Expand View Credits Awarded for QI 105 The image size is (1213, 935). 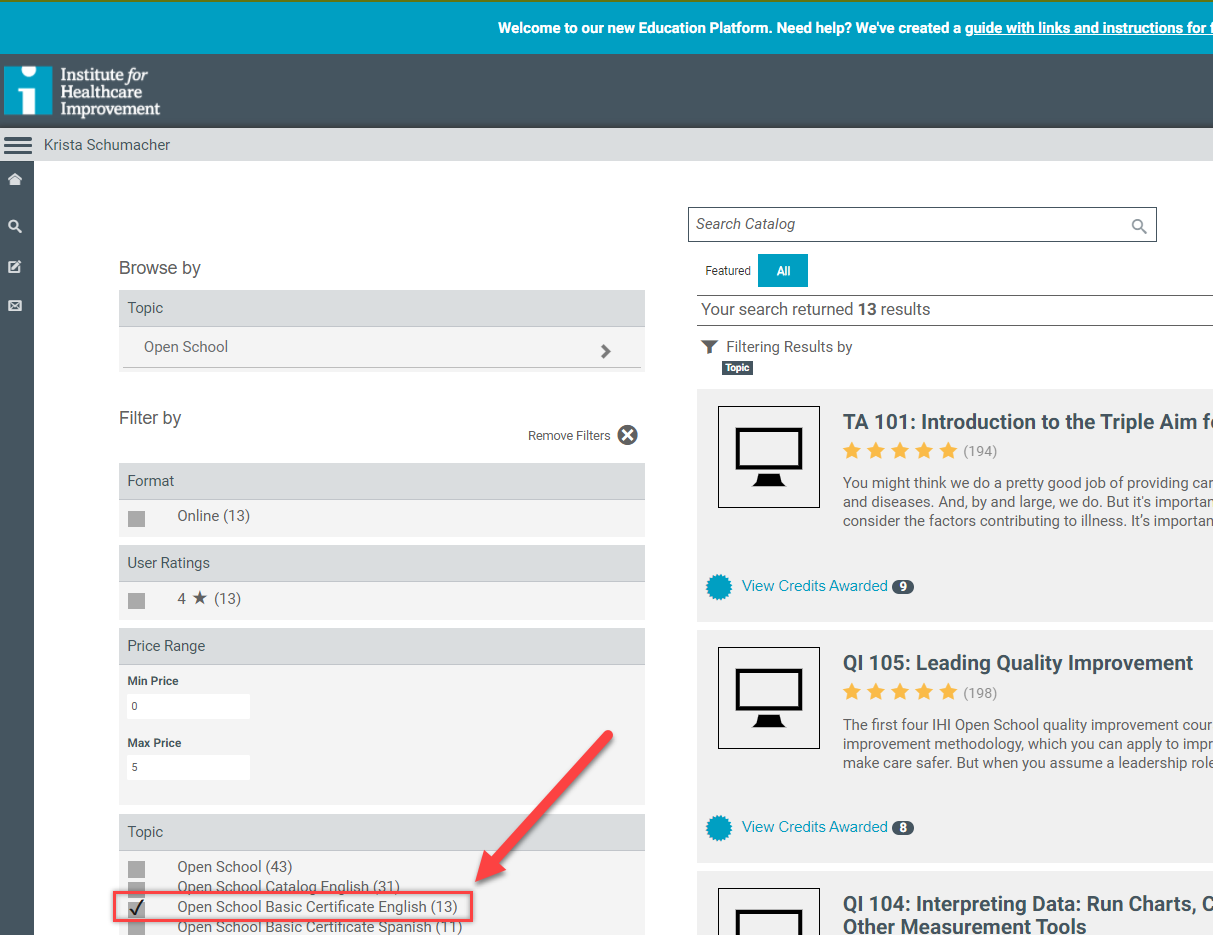814,827
